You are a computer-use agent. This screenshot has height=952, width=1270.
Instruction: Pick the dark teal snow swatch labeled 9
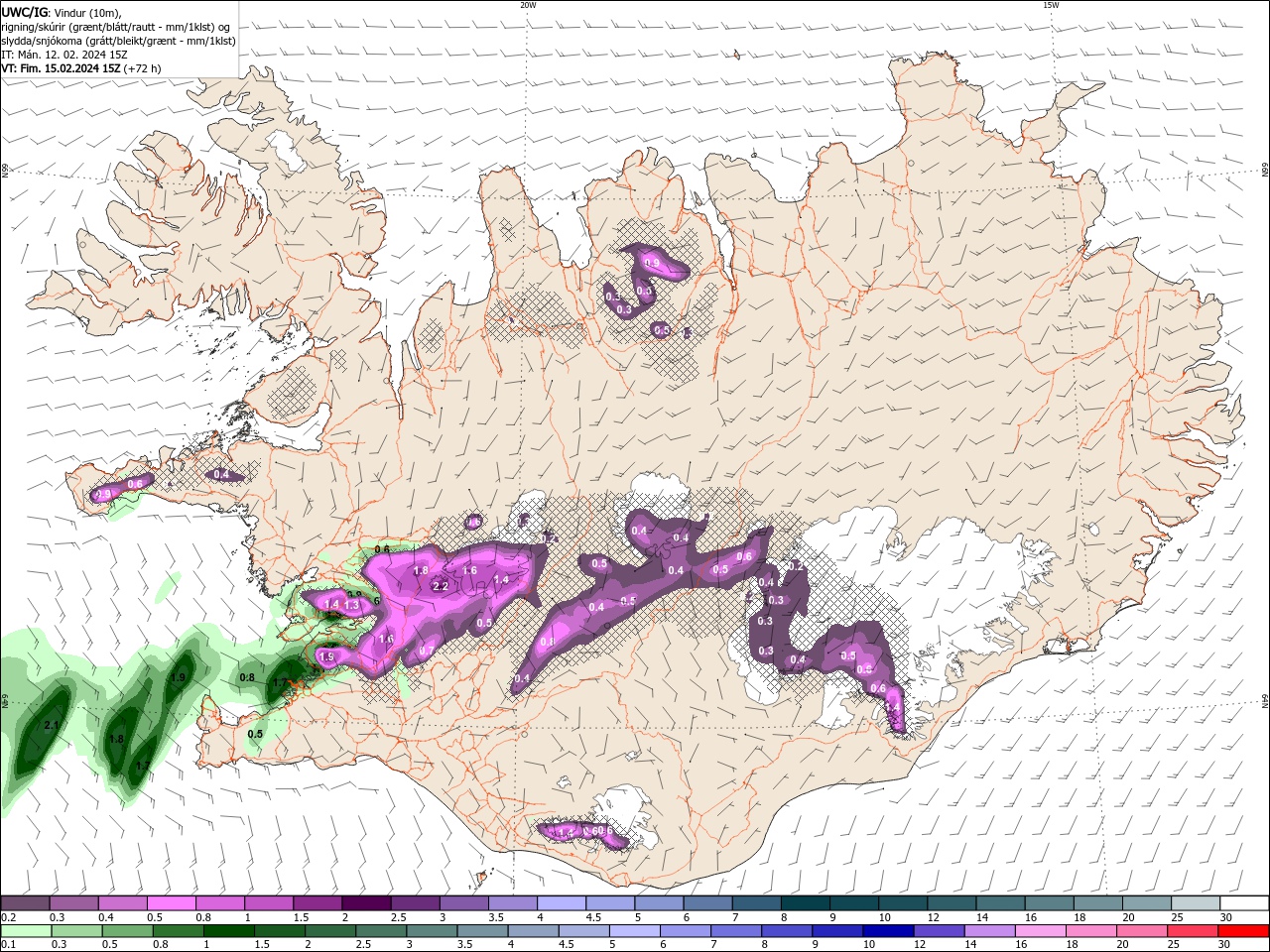(x=853, y=903)
